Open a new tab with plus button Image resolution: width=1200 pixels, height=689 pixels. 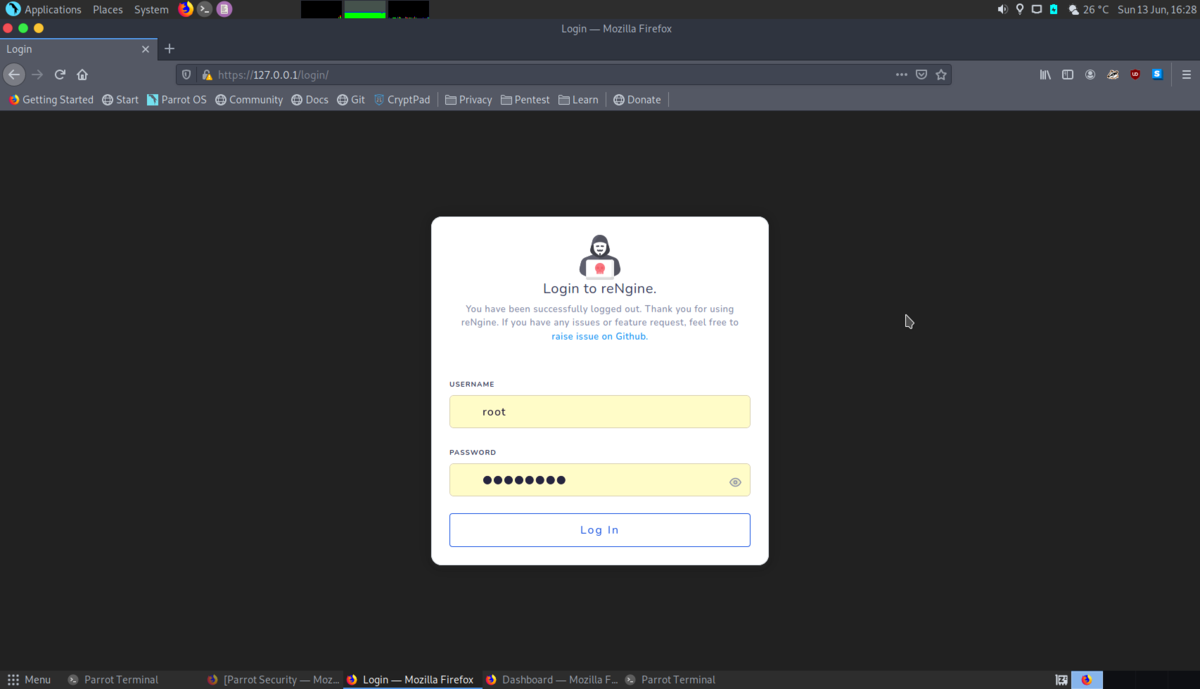[x=169, y=48]
